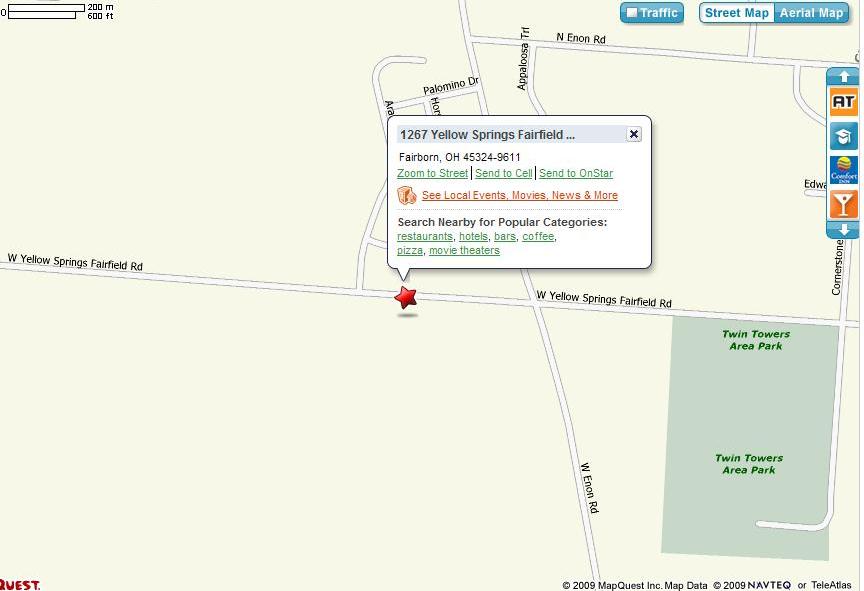Expand sidebar categories with down arrow
This screenshot has height=591, width=864.
843,230
